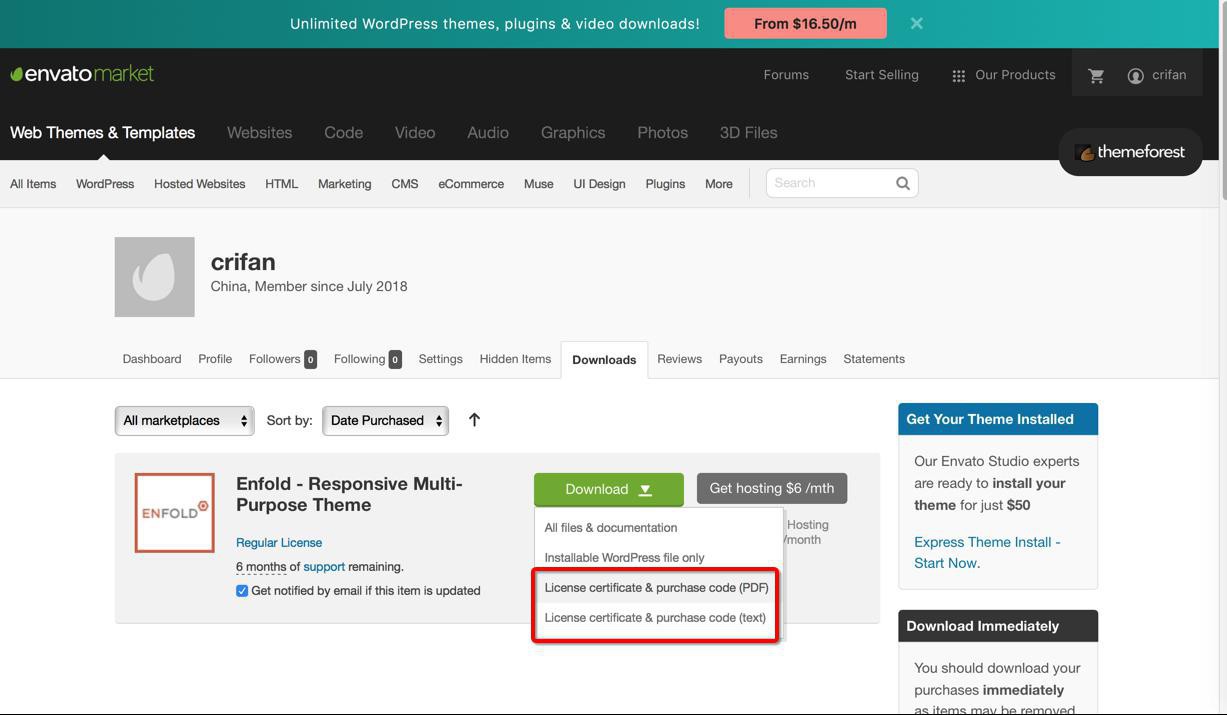Open the Followers tab
The height and width of the screenshot is (715, 1227).
[x=283, y=359]
